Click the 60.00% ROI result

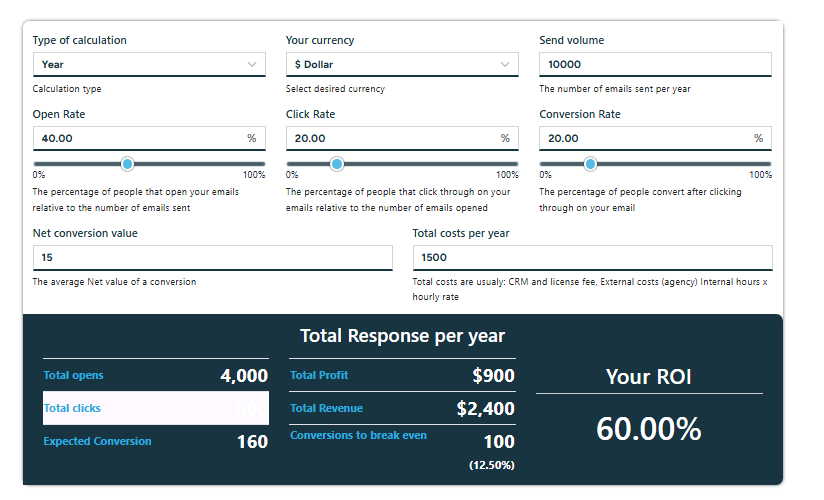click(x=649, y=428)
